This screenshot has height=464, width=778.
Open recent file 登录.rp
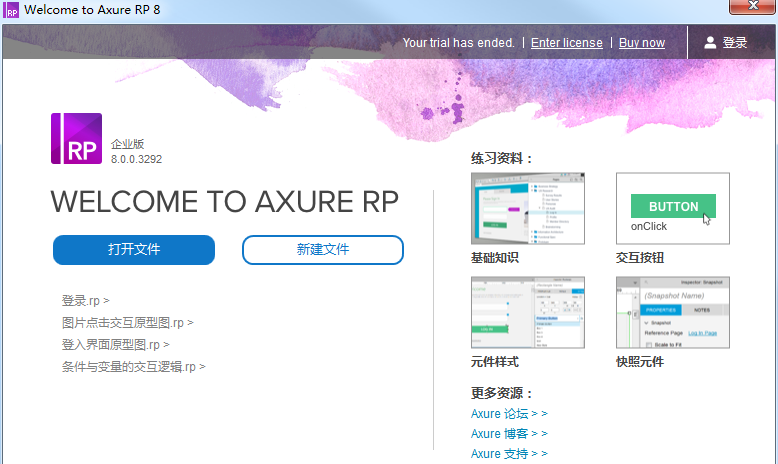coord(85,301)
